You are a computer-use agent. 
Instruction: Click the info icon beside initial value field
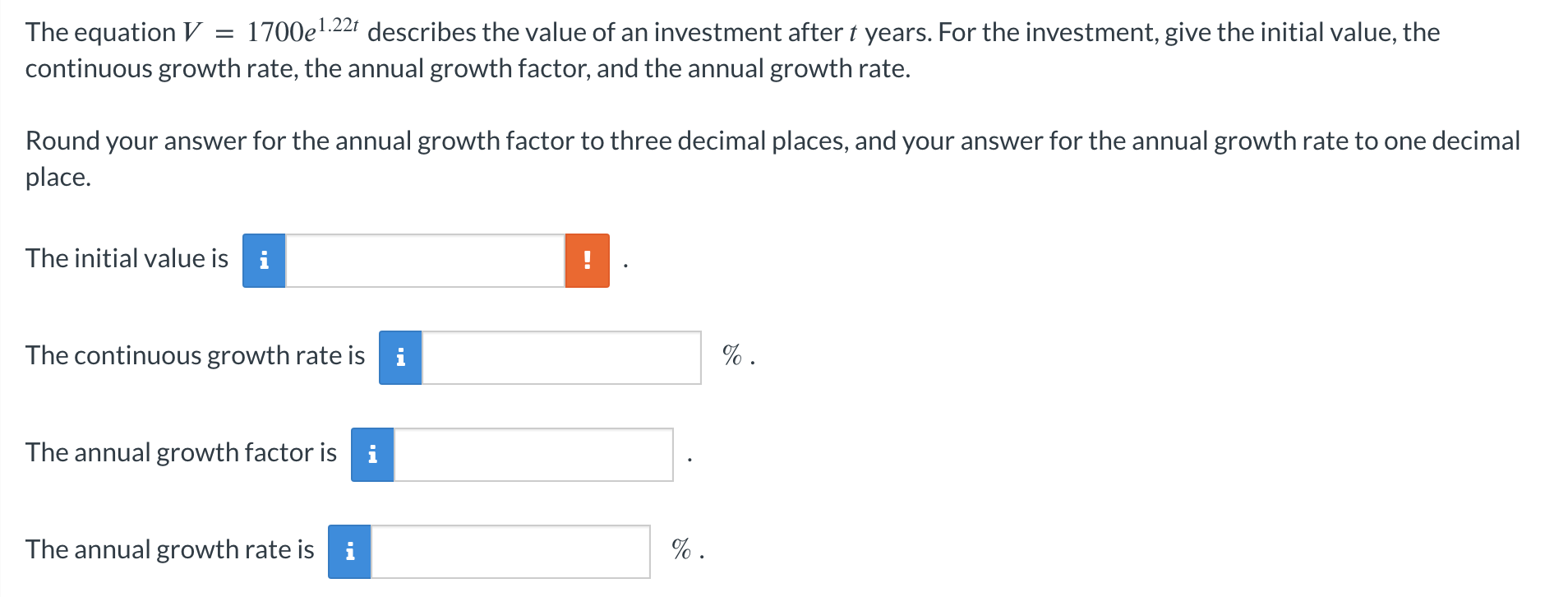click(264, 261)
